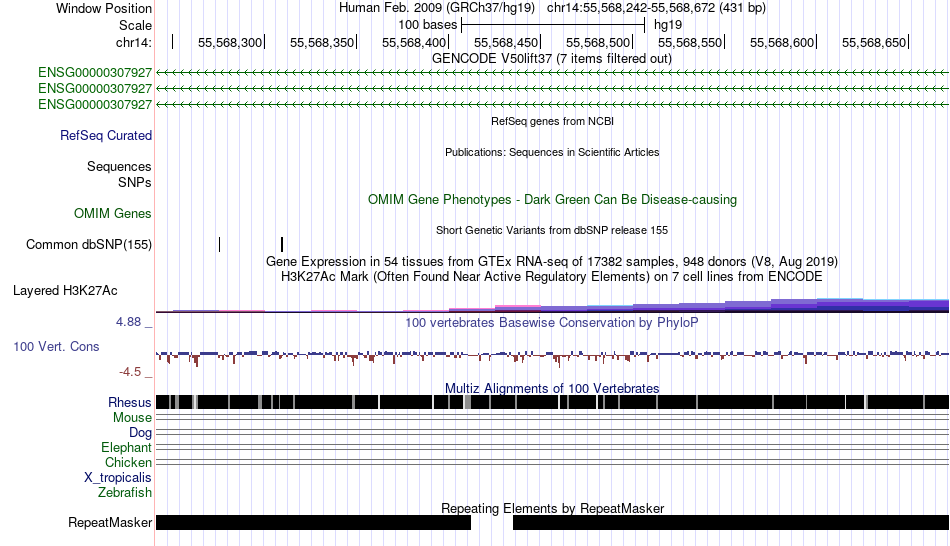Click the second common dbSNP variant tick
This screenshot has height=546, width=950.
click(282, 244)
